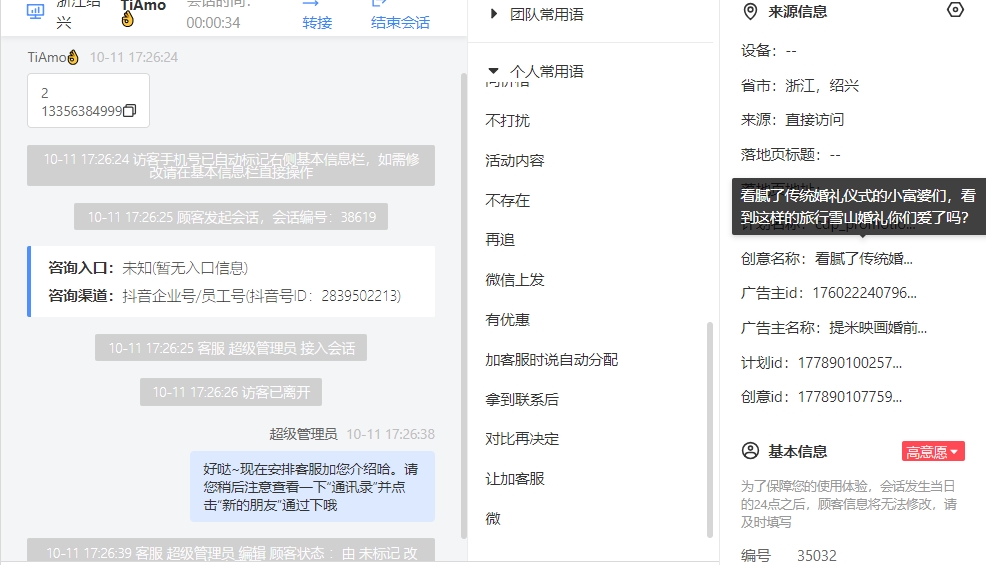
Task: Click the chat history scrollbar
Action: pos(464,306)
